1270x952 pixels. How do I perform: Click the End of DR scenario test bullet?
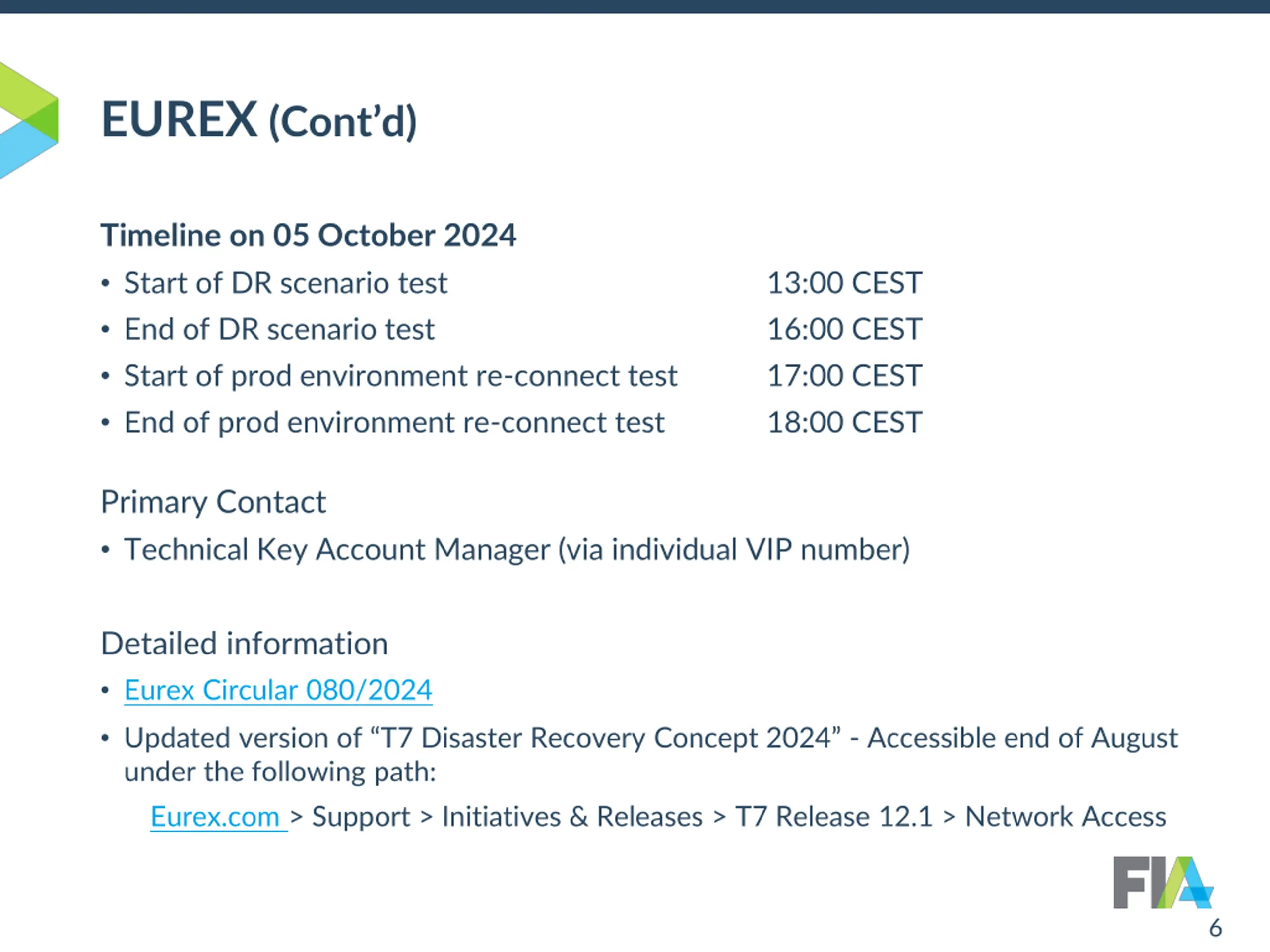click(279, 329)
